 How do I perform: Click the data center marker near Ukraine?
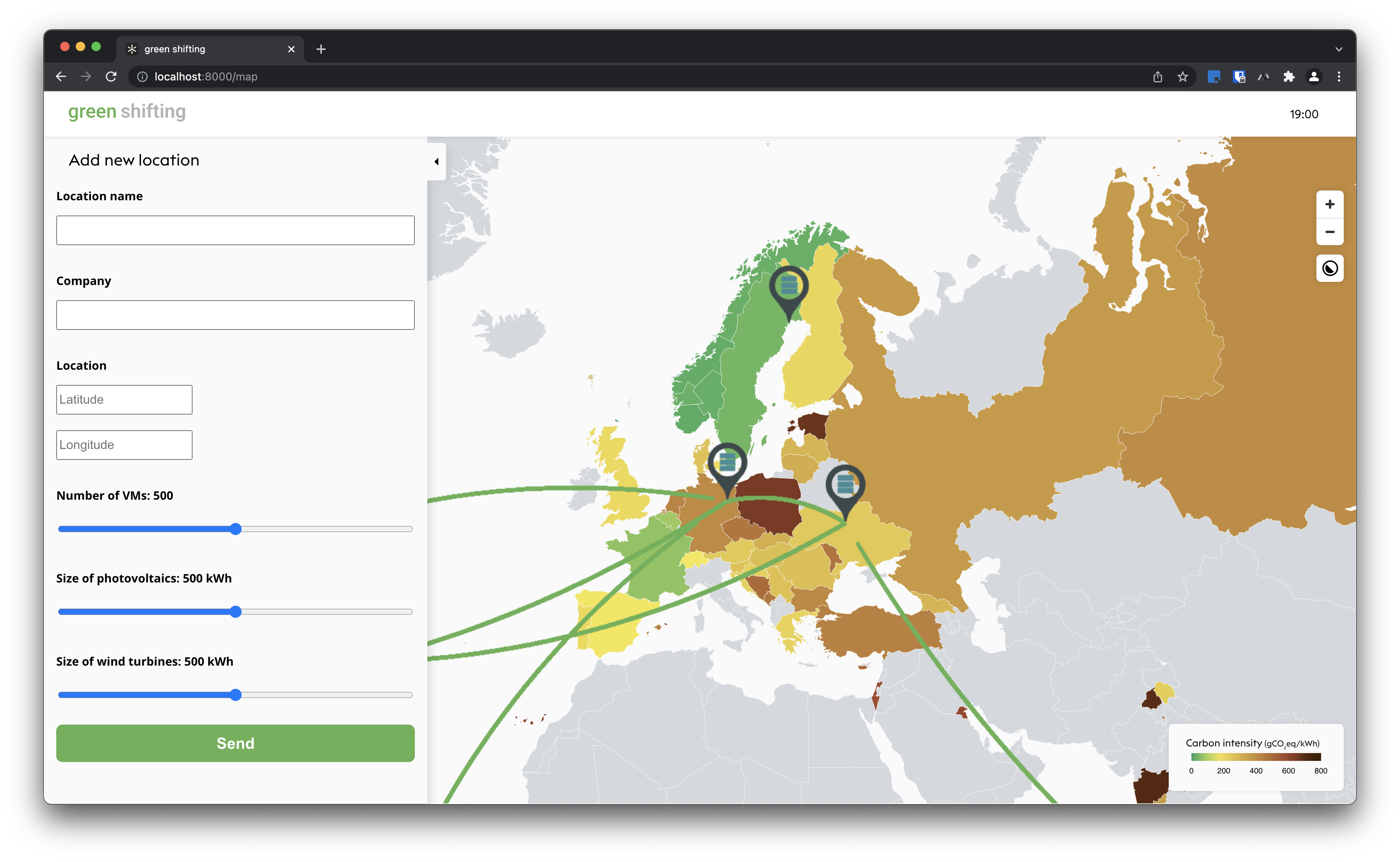coord(845,484)
